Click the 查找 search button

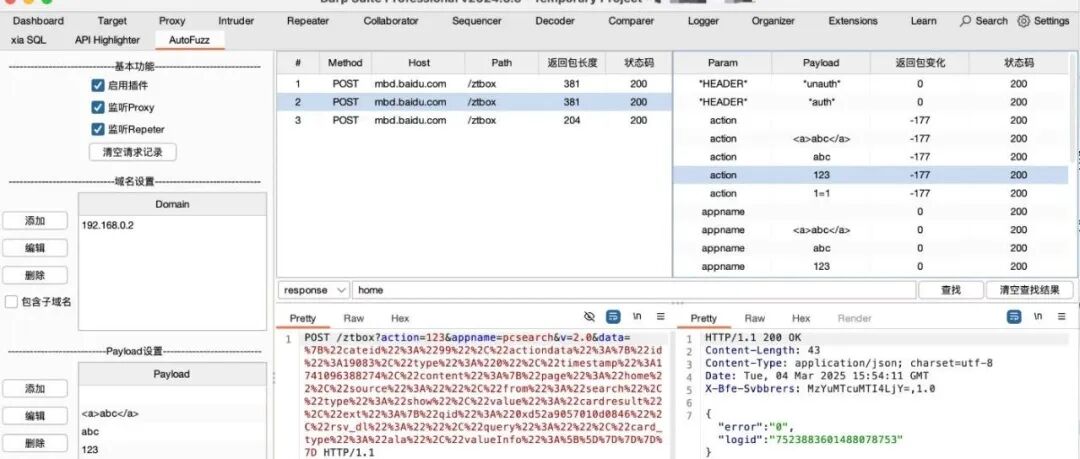tap(951, 290)
